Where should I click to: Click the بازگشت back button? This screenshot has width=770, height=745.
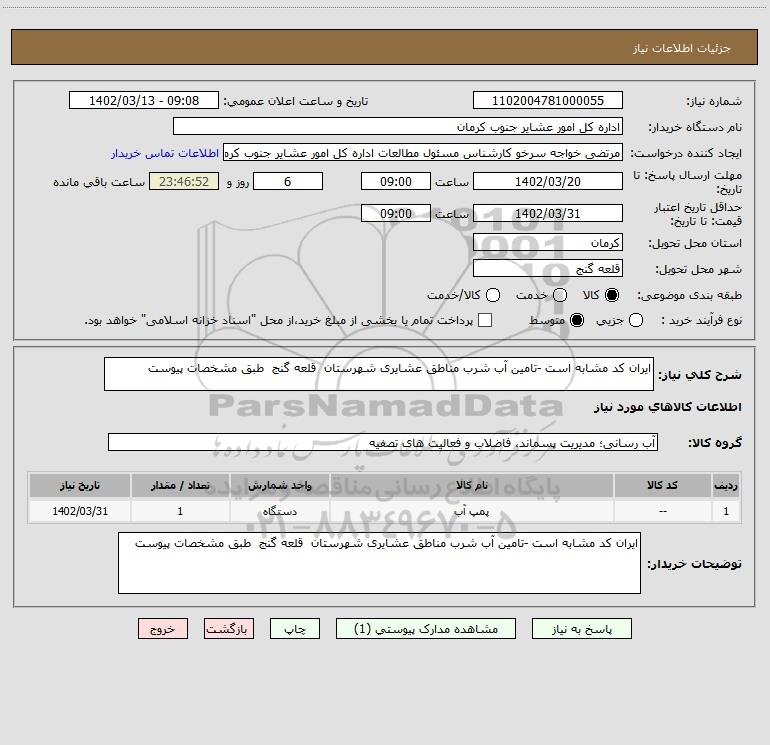tap(229, 629)
